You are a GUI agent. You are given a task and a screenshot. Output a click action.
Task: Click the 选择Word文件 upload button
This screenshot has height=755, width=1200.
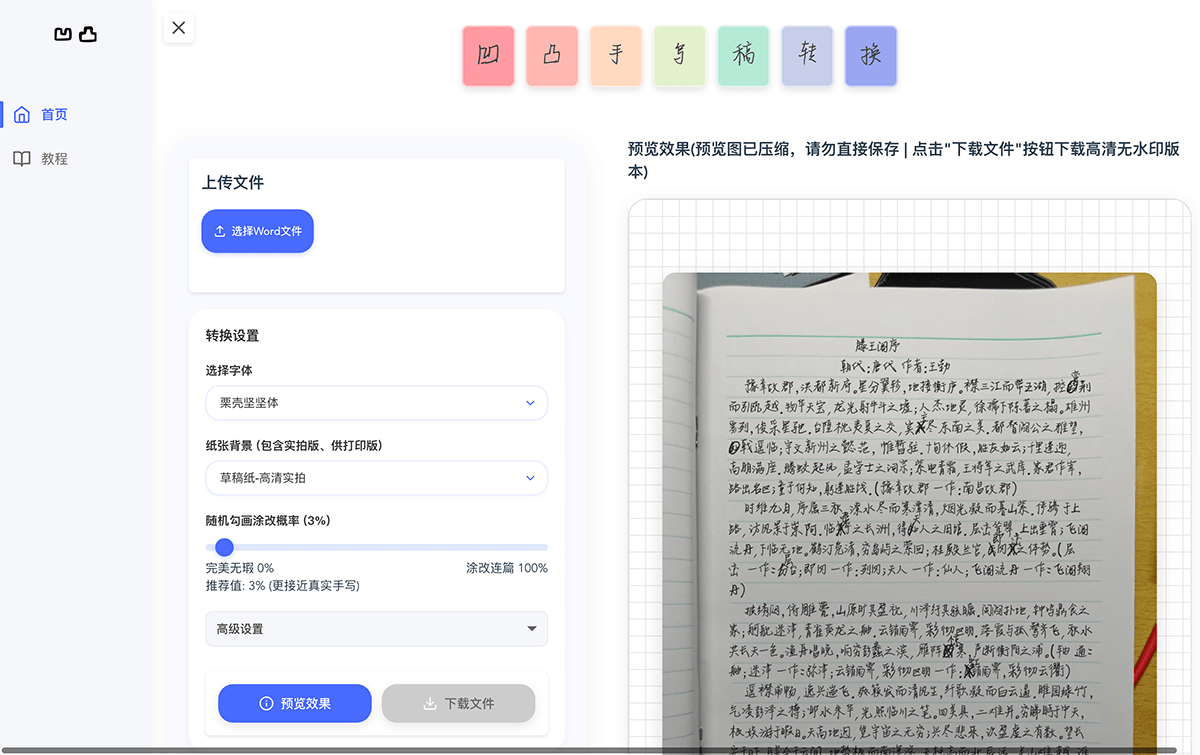258,231
